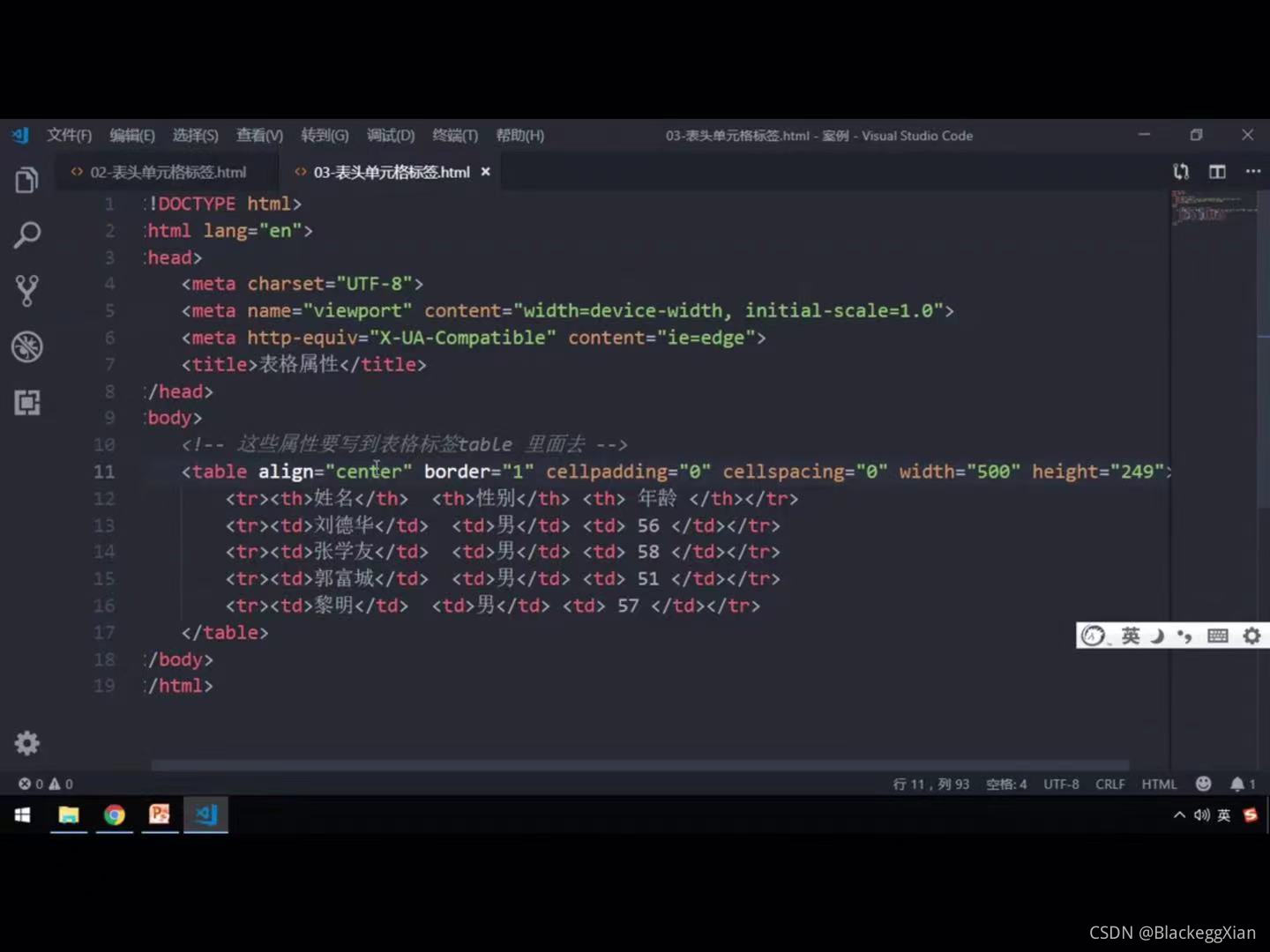1270x952 pixels.
Task: Change language mode via HTML status item
Action: point(1159,784)
